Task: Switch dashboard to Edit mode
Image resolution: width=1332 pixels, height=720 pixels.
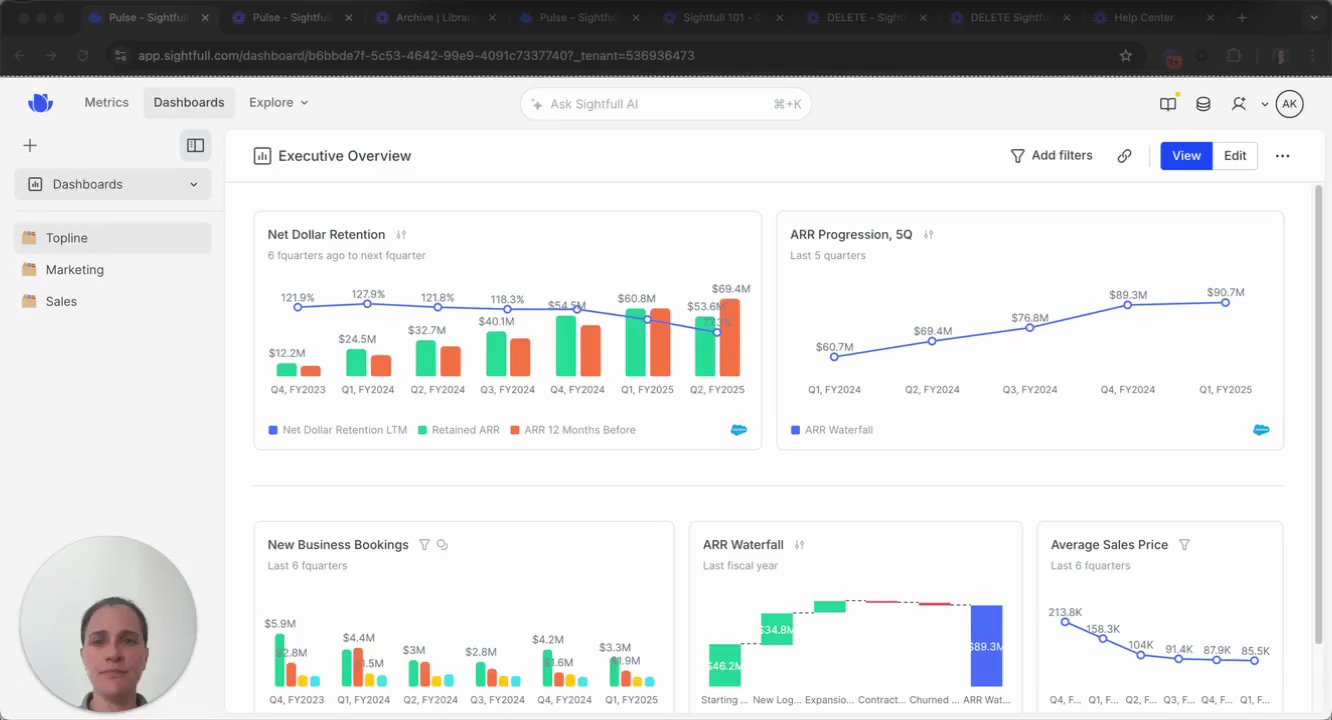Action: pos(1235,156)
